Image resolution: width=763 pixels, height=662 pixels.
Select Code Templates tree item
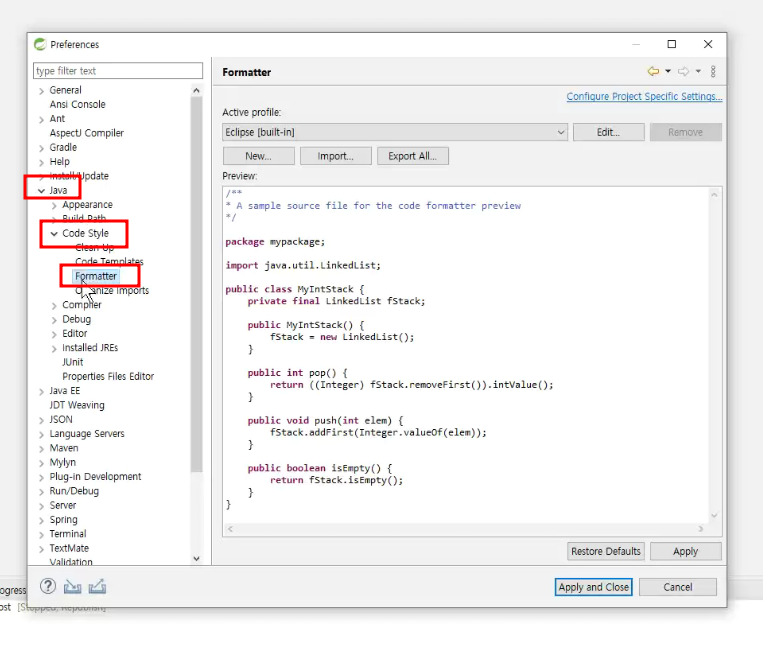(x=109, y=261)
